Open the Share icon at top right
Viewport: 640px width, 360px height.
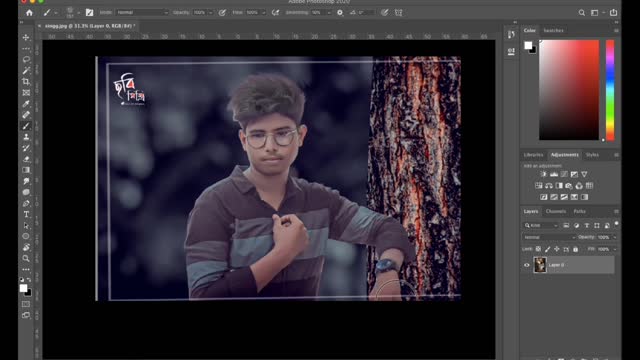tap(613, 13)
